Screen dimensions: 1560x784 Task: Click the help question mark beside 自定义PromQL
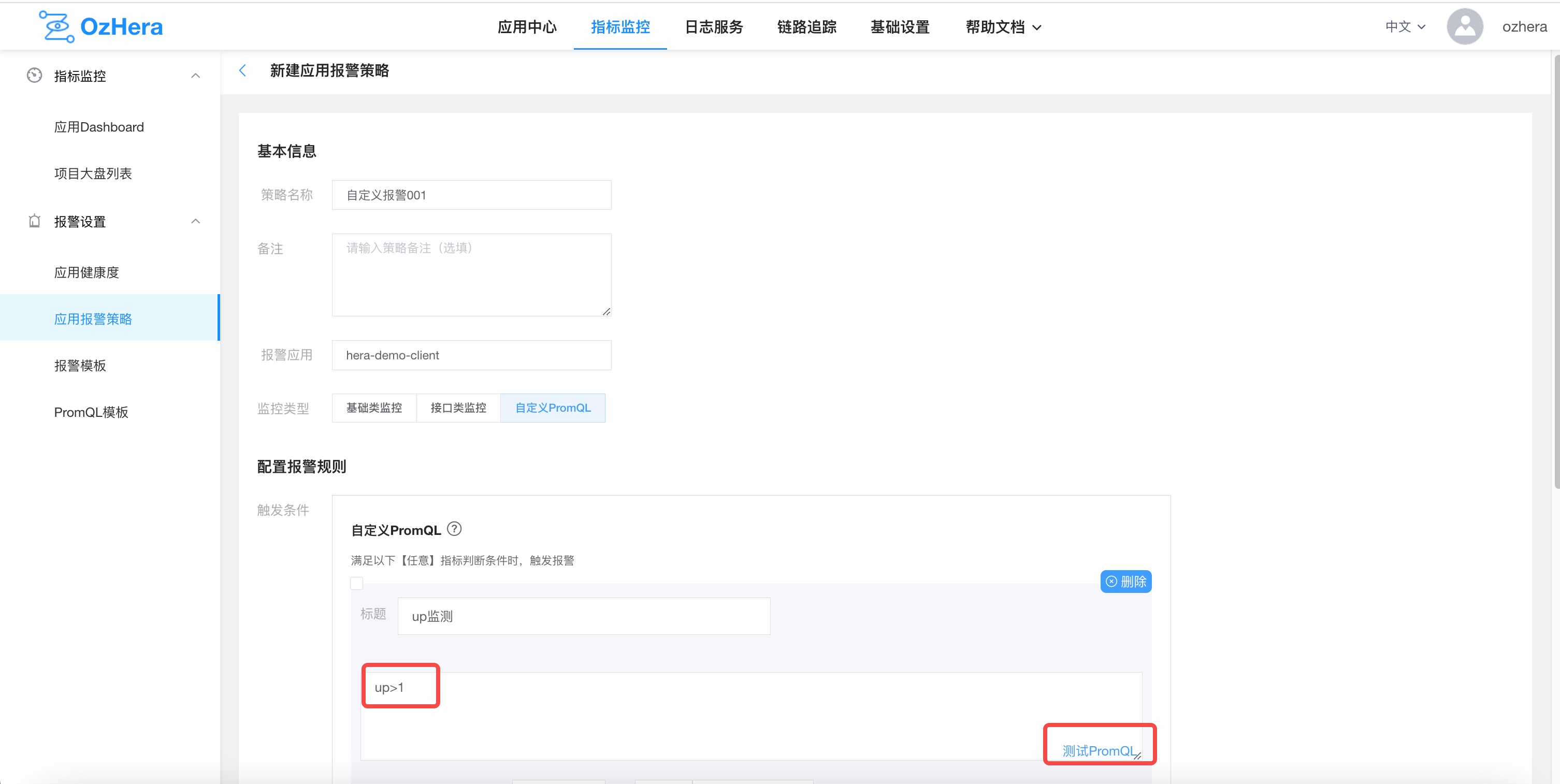coord(454,529)
